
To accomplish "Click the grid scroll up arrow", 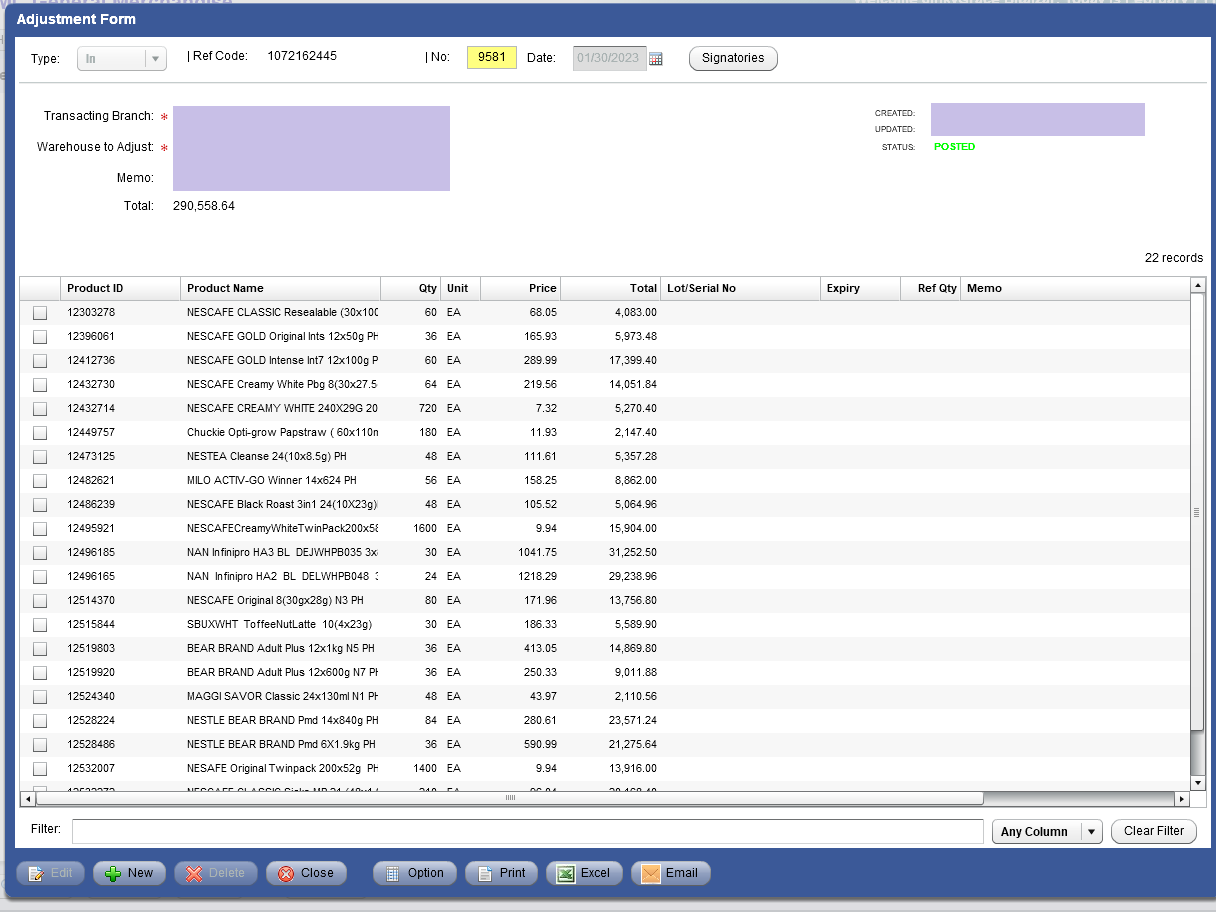I will tap(1197, 286).
